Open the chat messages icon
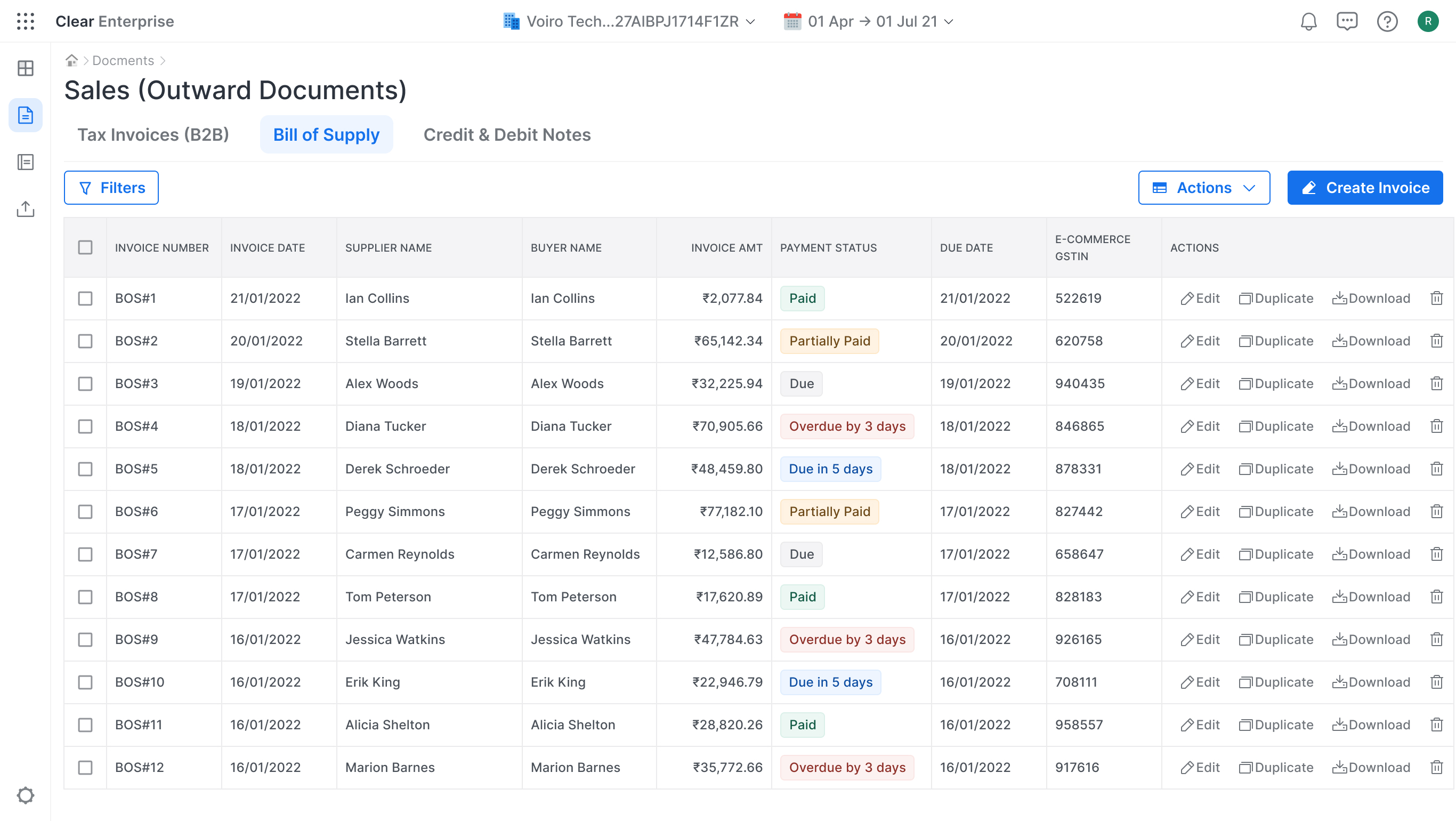The width and height of the screenshot is (1456, 821). [x=1347, y=21]
